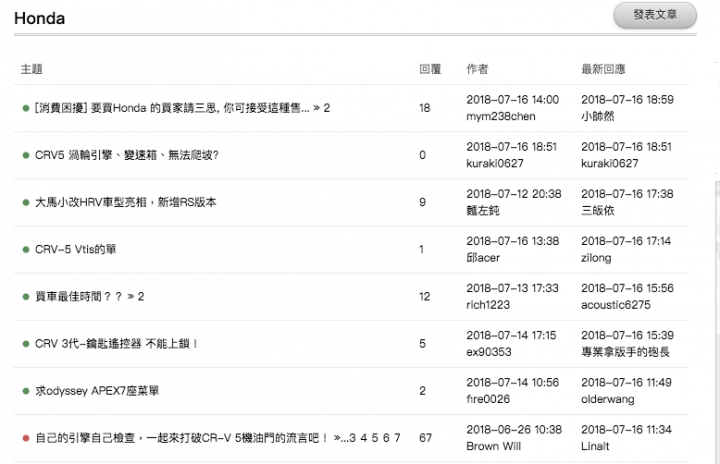Open thread 要買Honda 的買家請三思
Image resolution: width=720 pixels, height=464 pixels.
point(172,108)
